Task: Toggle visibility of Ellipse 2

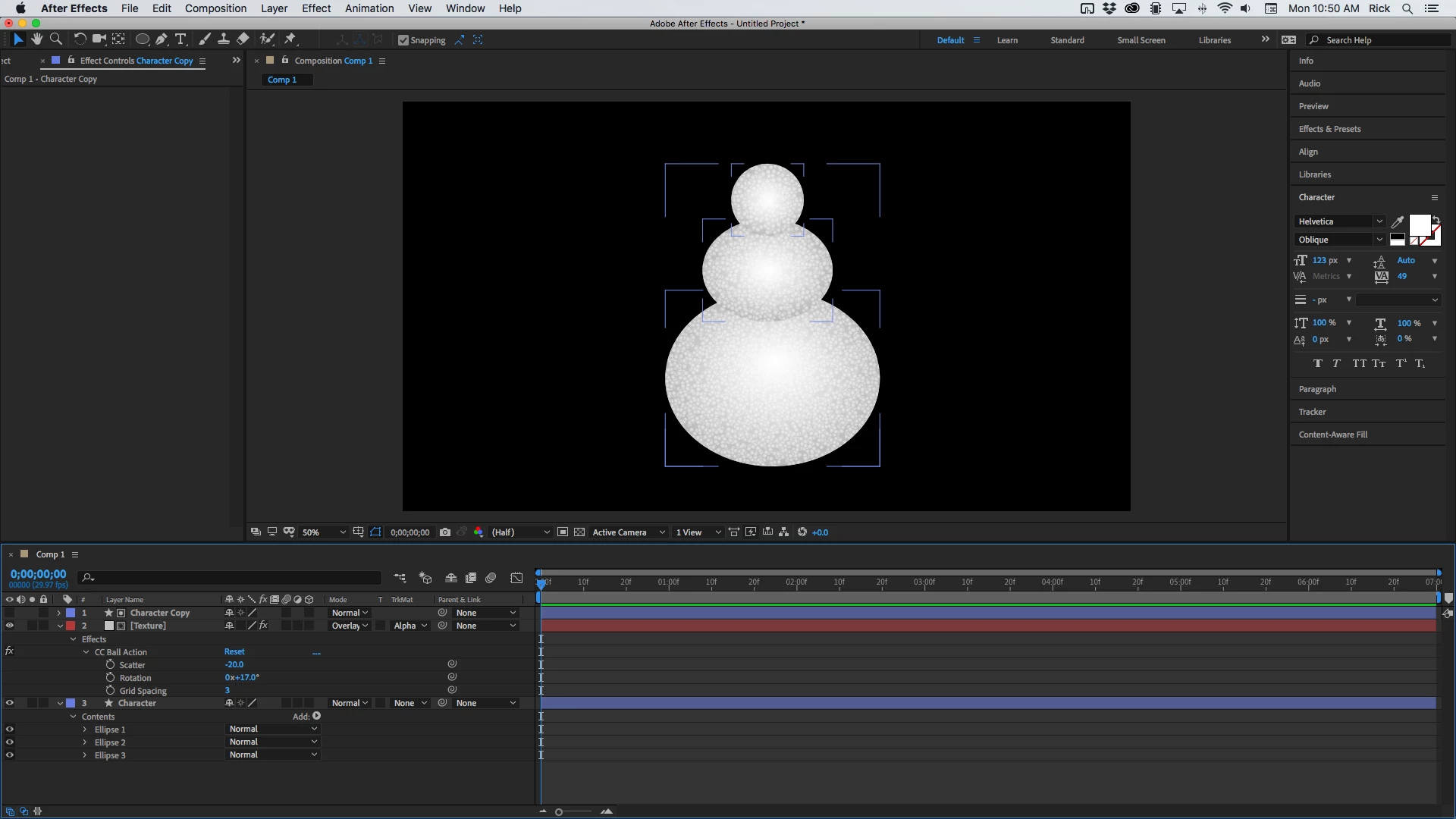Action: pyautogui.click(x=10, y=742)
